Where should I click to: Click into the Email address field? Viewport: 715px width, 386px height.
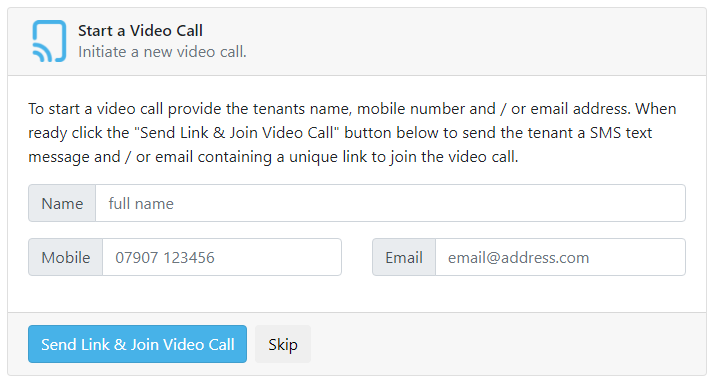(560, 257)
